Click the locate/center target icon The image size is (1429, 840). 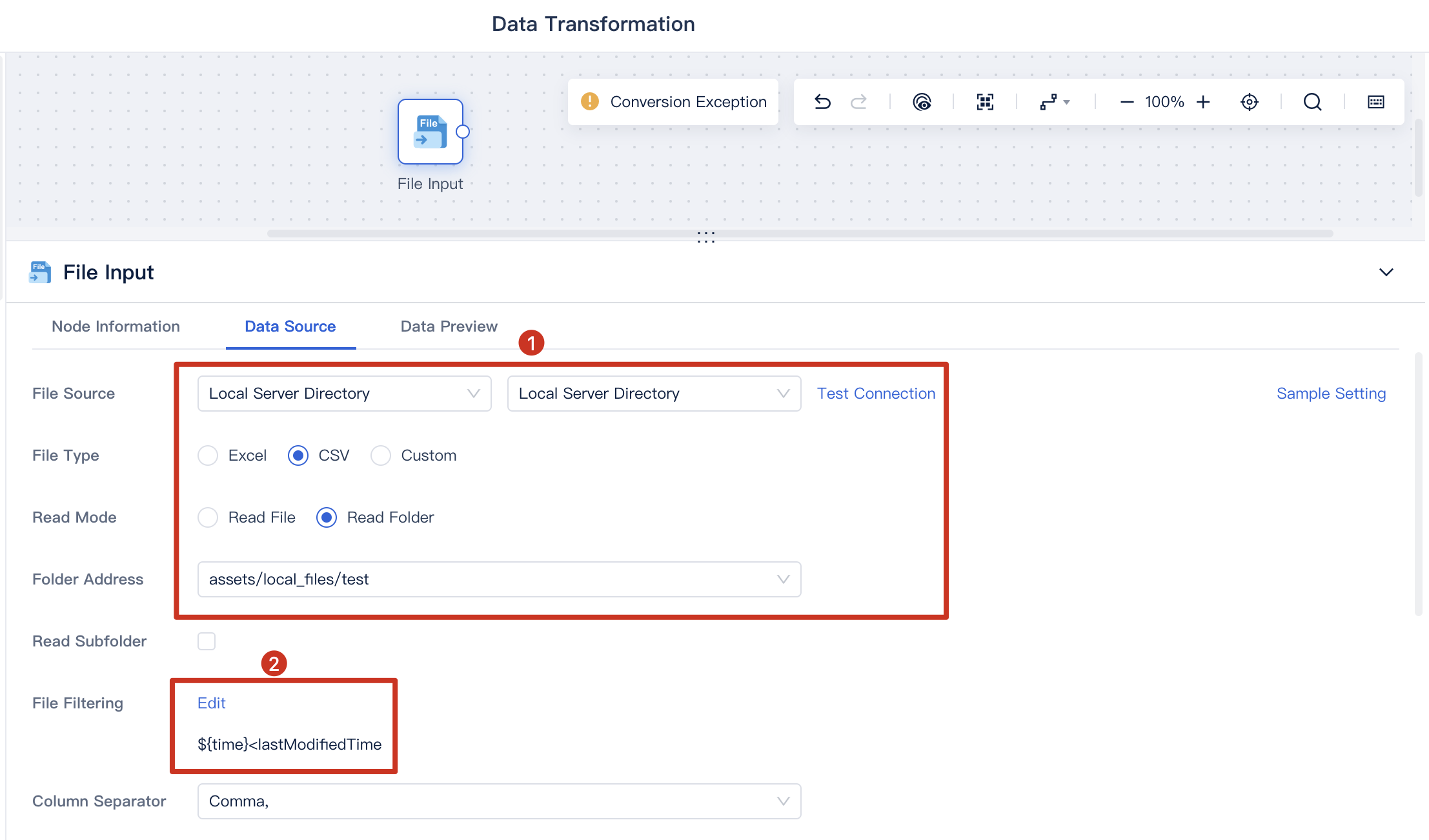click(x=1250, y=101)
